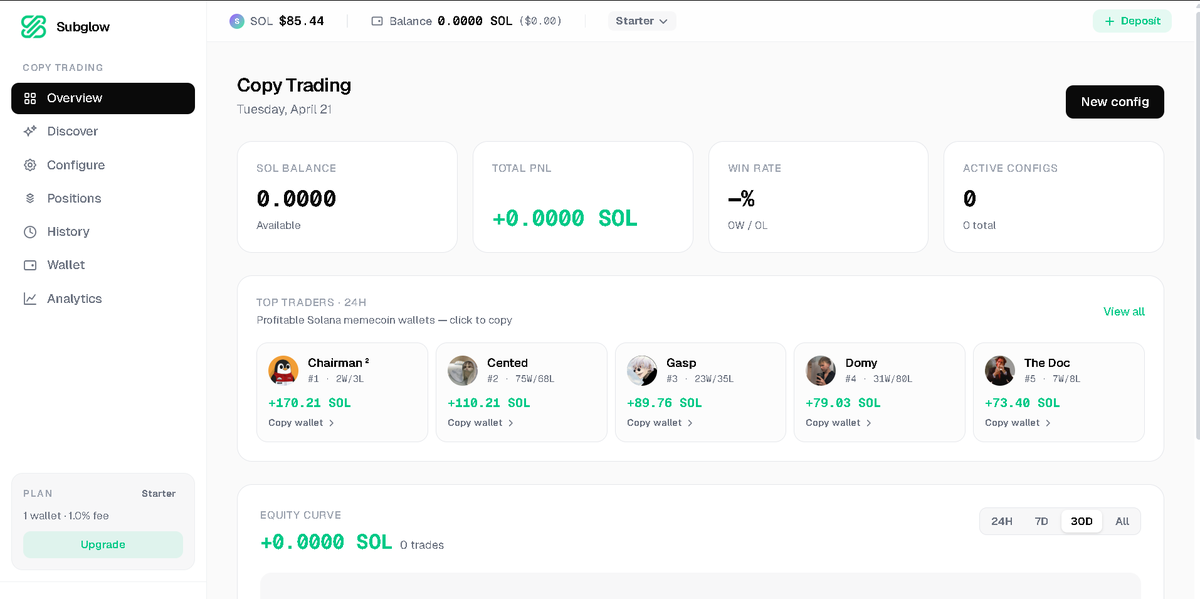
Task: Open the Overview menu item
Action: click(103, 98)
